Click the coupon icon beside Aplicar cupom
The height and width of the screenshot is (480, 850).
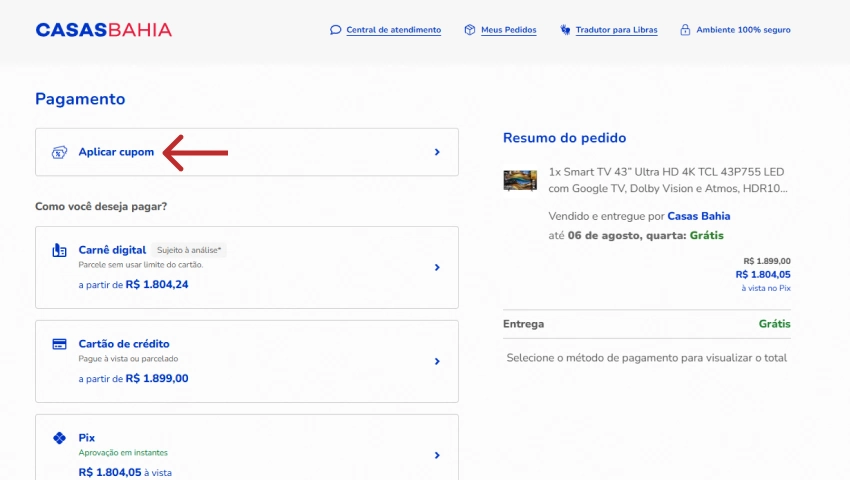pos(59,152)
